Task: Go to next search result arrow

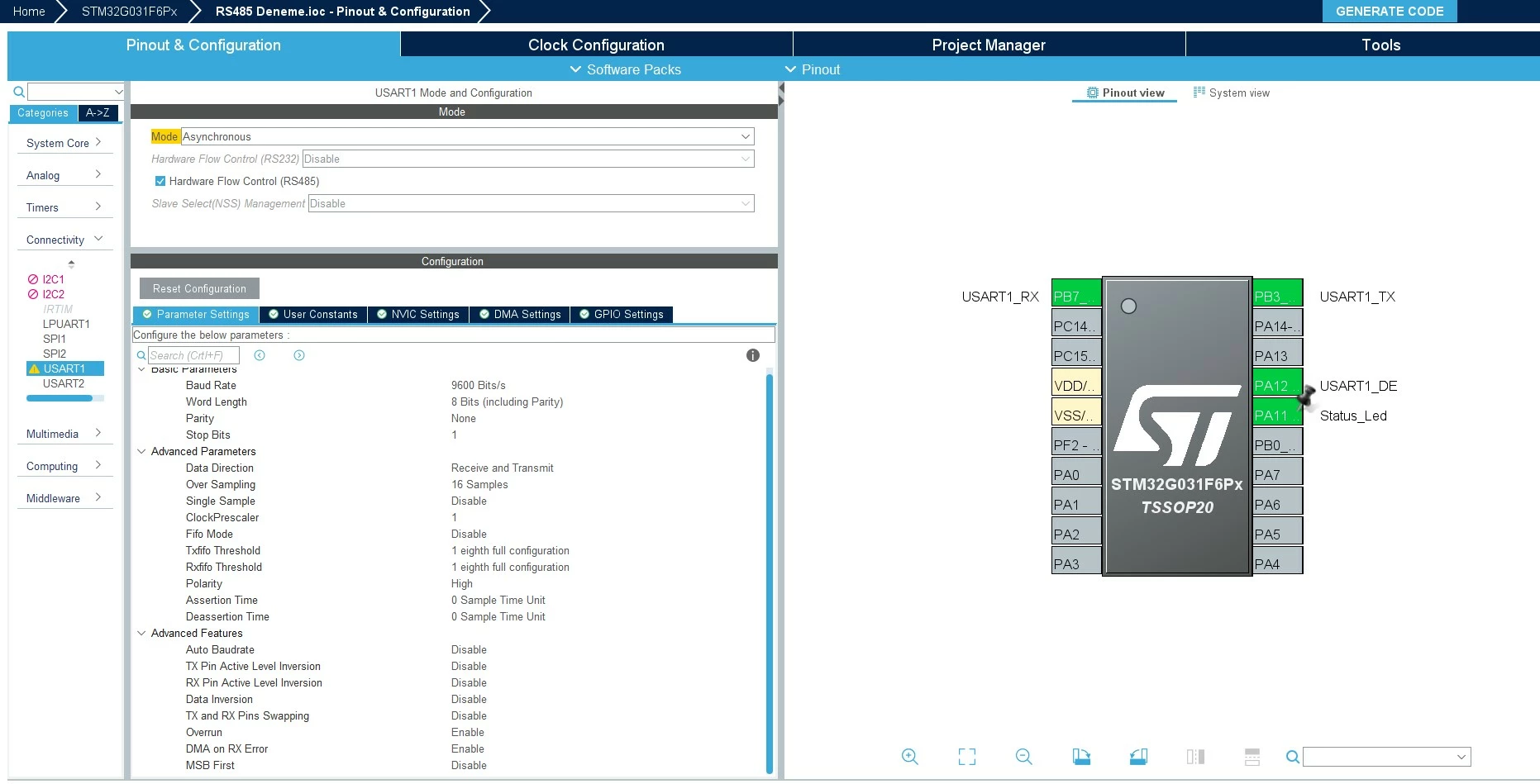Action: click(299, 355)
